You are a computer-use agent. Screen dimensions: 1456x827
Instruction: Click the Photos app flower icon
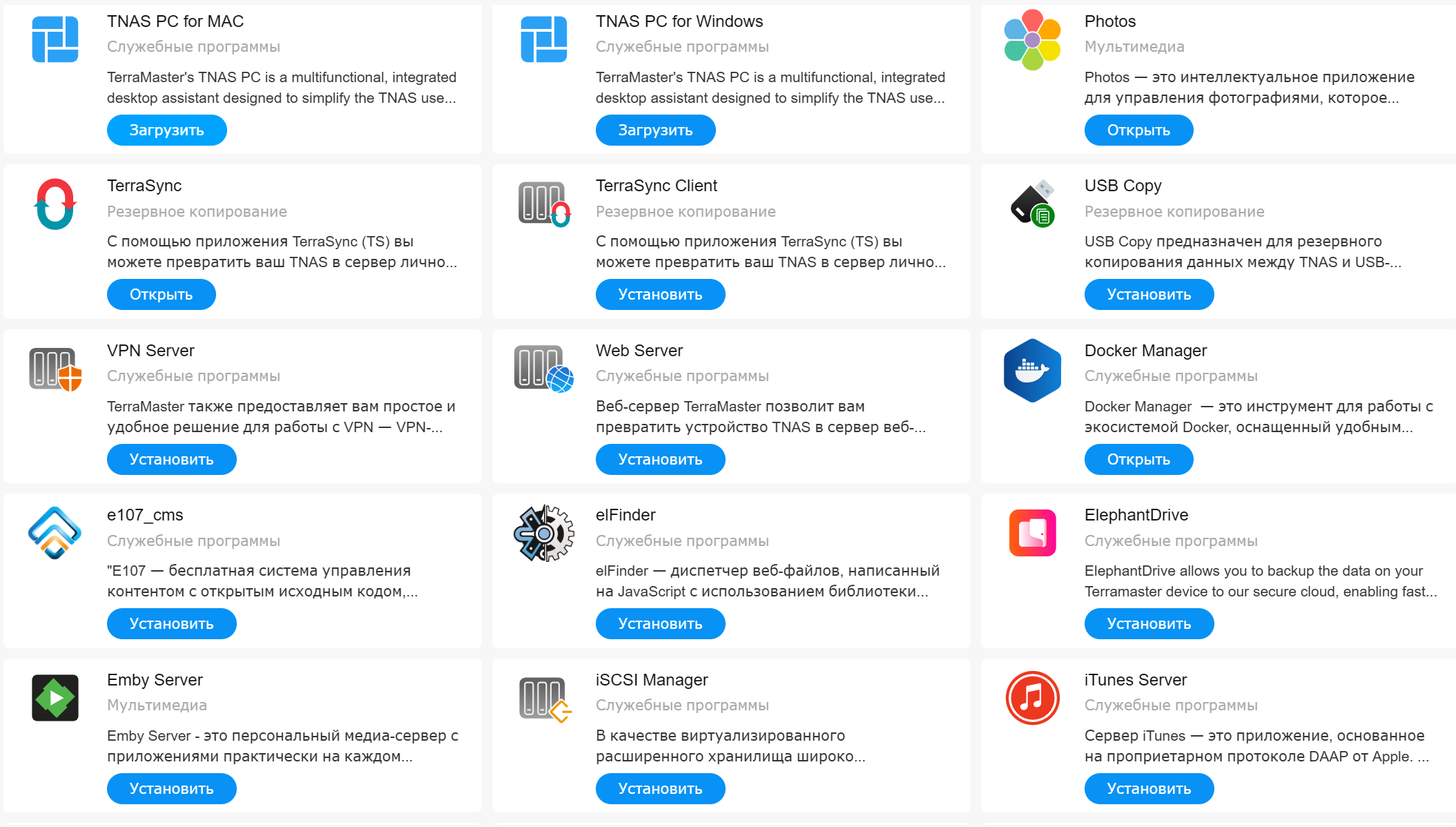pyautogui.click(x=1032, y=39)
